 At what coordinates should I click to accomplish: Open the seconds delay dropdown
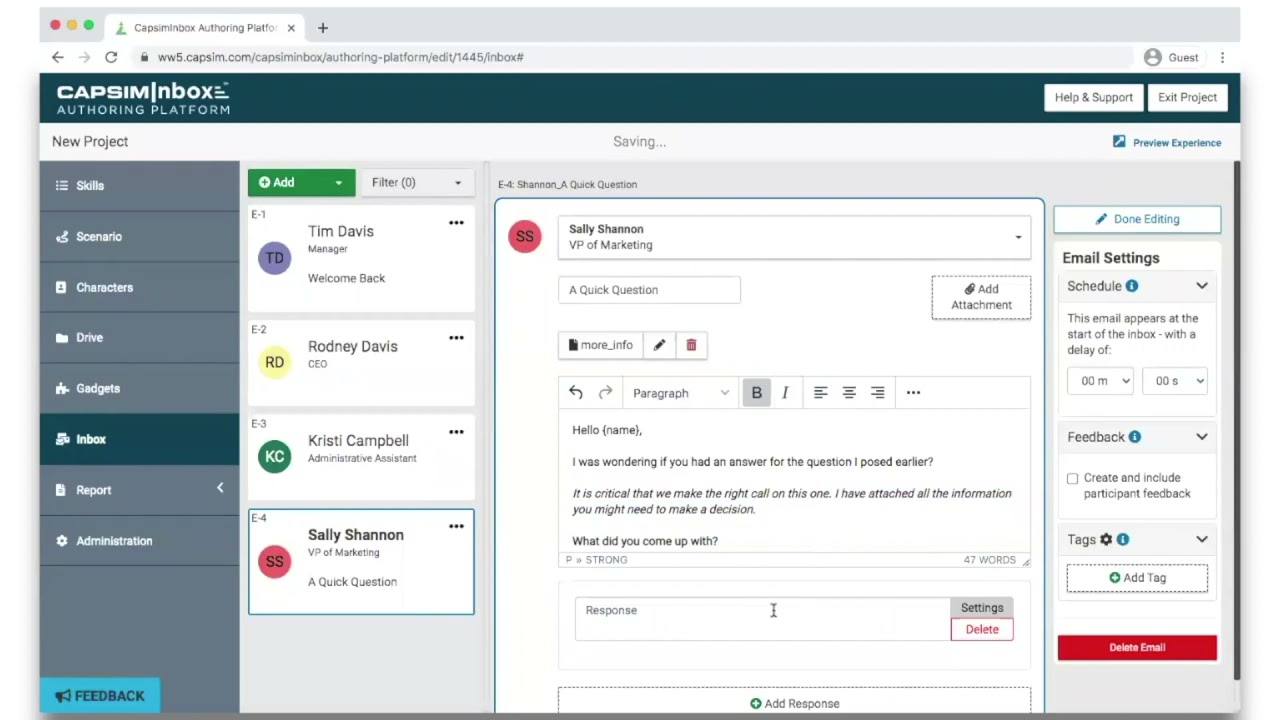click(x=1174, y=381)
